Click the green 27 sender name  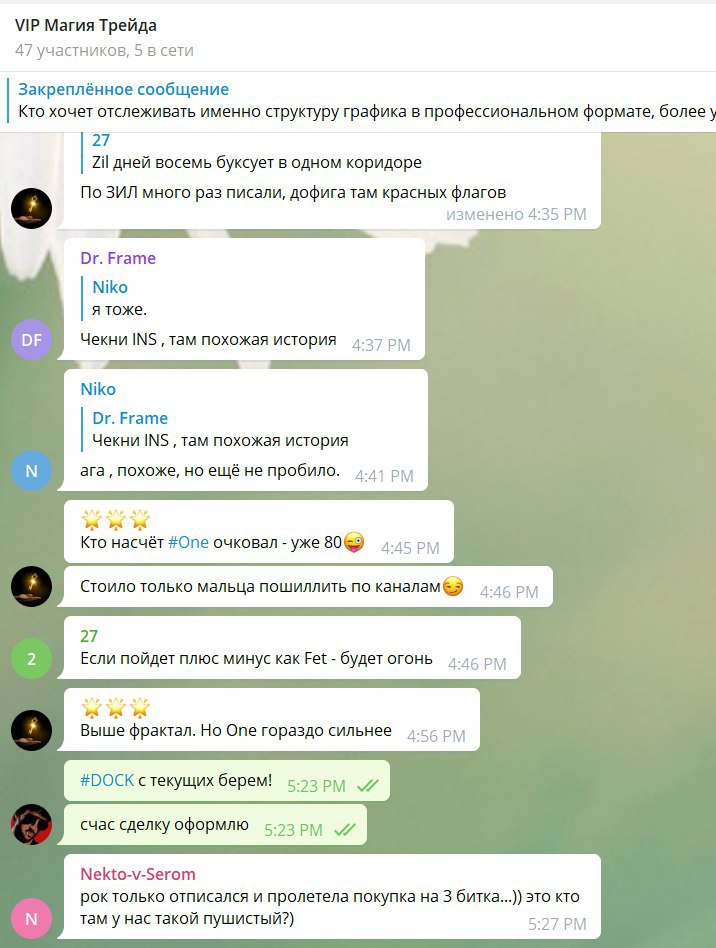point(89,636)
